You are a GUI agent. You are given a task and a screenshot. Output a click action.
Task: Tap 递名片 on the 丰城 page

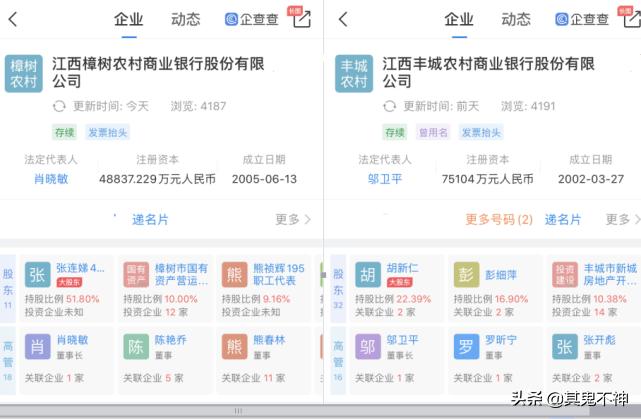(x=563, y=220)
